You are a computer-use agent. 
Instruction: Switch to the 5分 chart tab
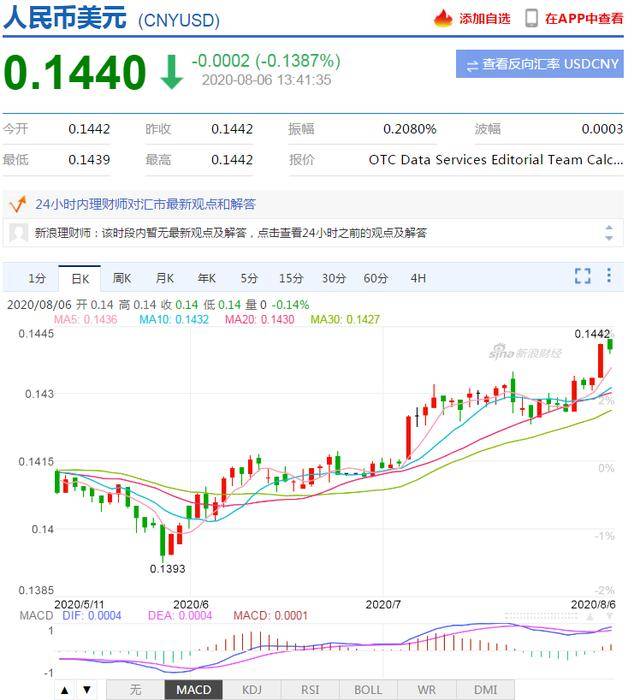tap(249, 279)
